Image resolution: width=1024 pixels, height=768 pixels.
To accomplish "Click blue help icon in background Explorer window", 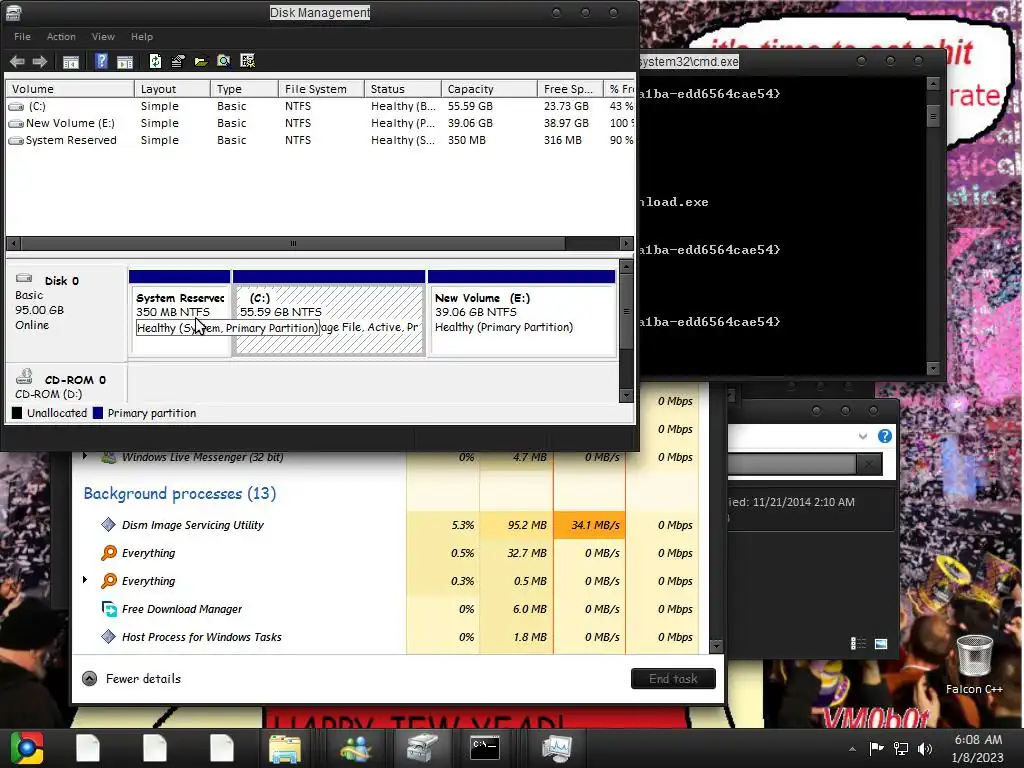I will [x=885, y=436].
